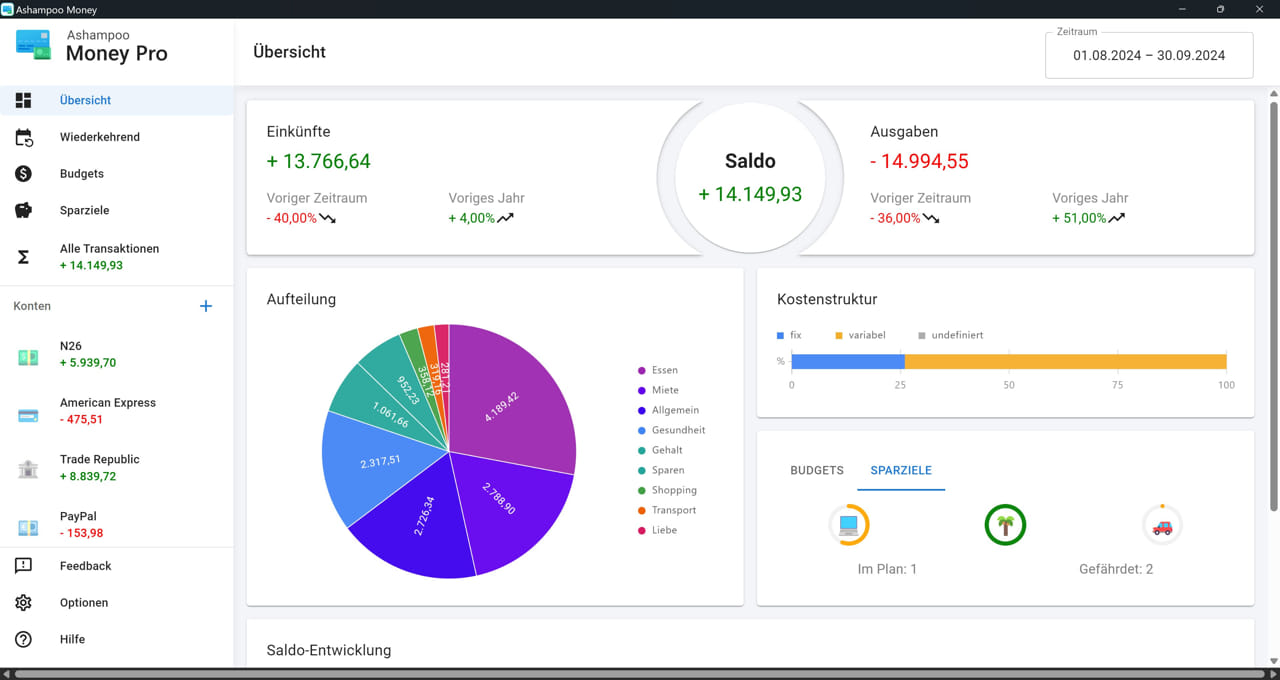This screenshot has height=680, width=1280.
Task: Toggle the 'Essen' category in the pie legend
Action: pos(660,370)
